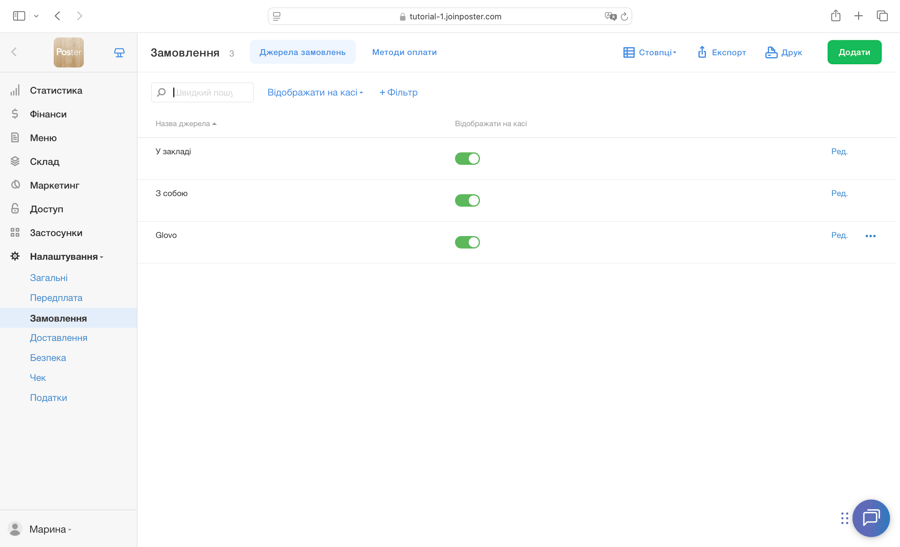Open a new browser tab with plus icon
This screenshot has width=900, height=547.
858,16
